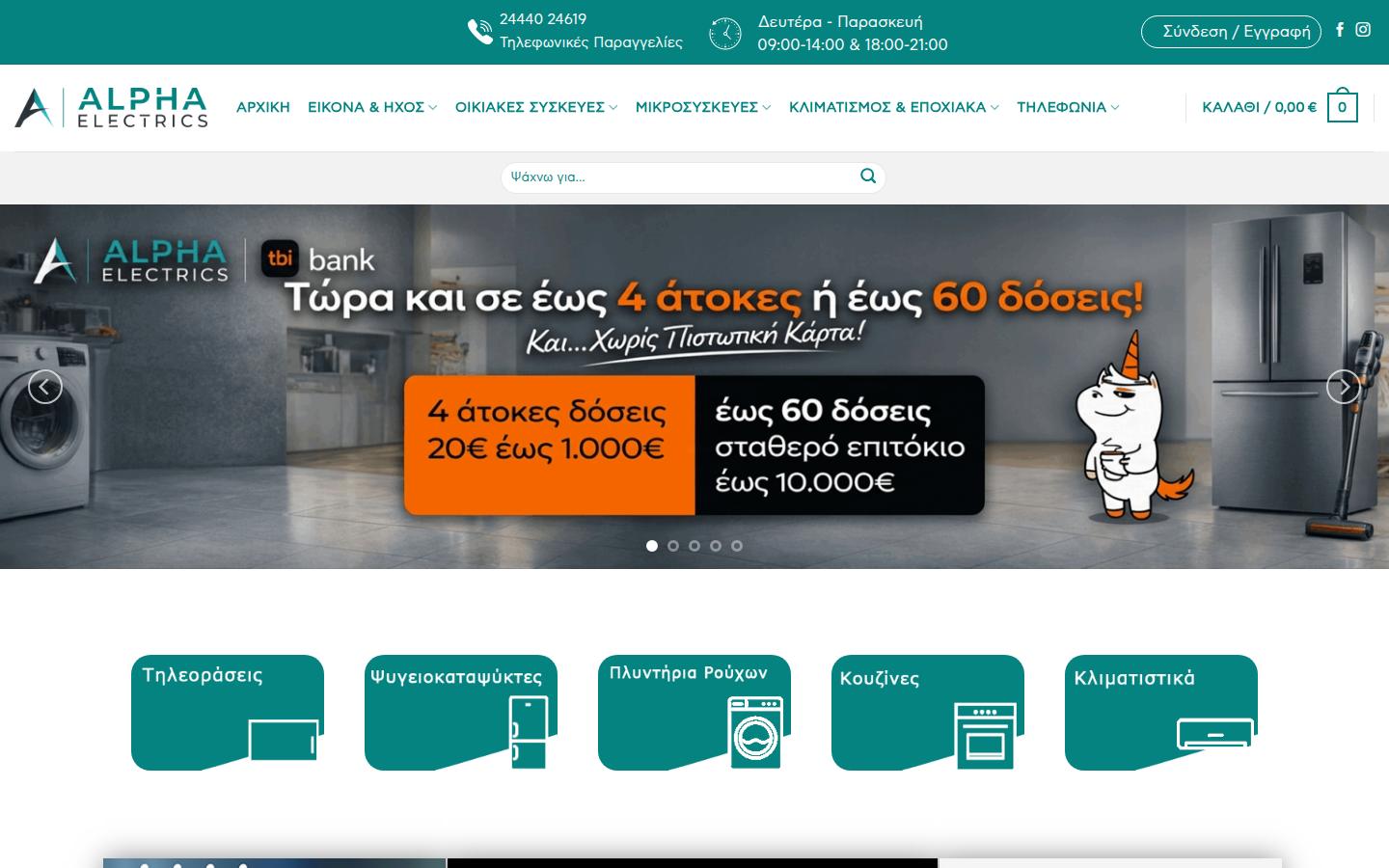Select the second slider dot
This screenshot has height=868, width=1389.
[x=673, y=546]
